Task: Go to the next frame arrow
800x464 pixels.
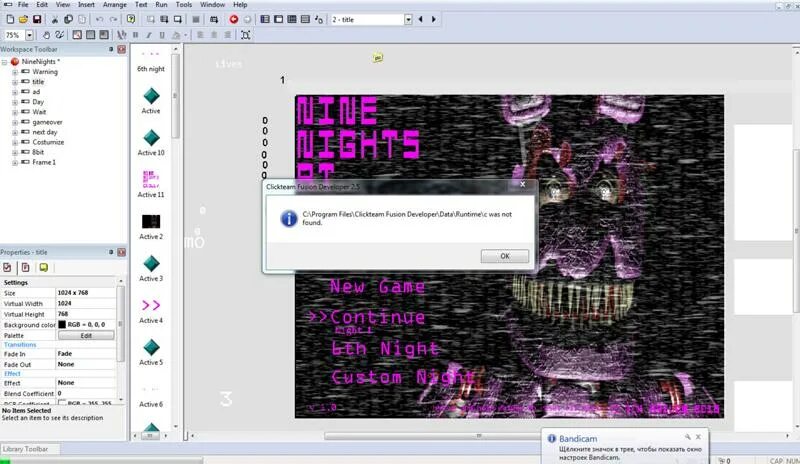Action: tap(434, 19)
